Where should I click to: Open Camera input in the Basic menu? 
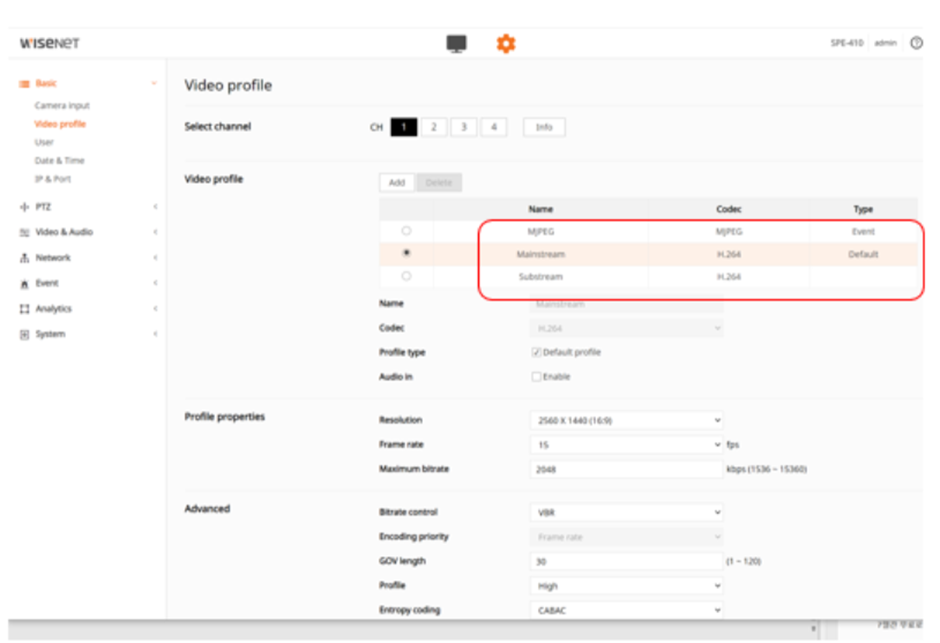pos(62,105)
